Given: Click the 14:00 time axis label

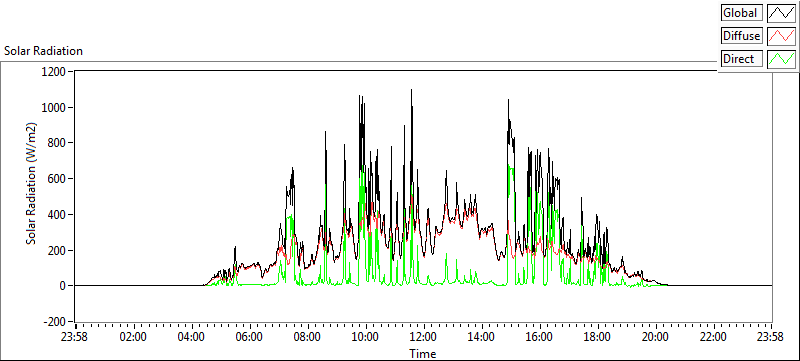Looking at the screenshot, I should pyautogui.click(x=481, y=337).
